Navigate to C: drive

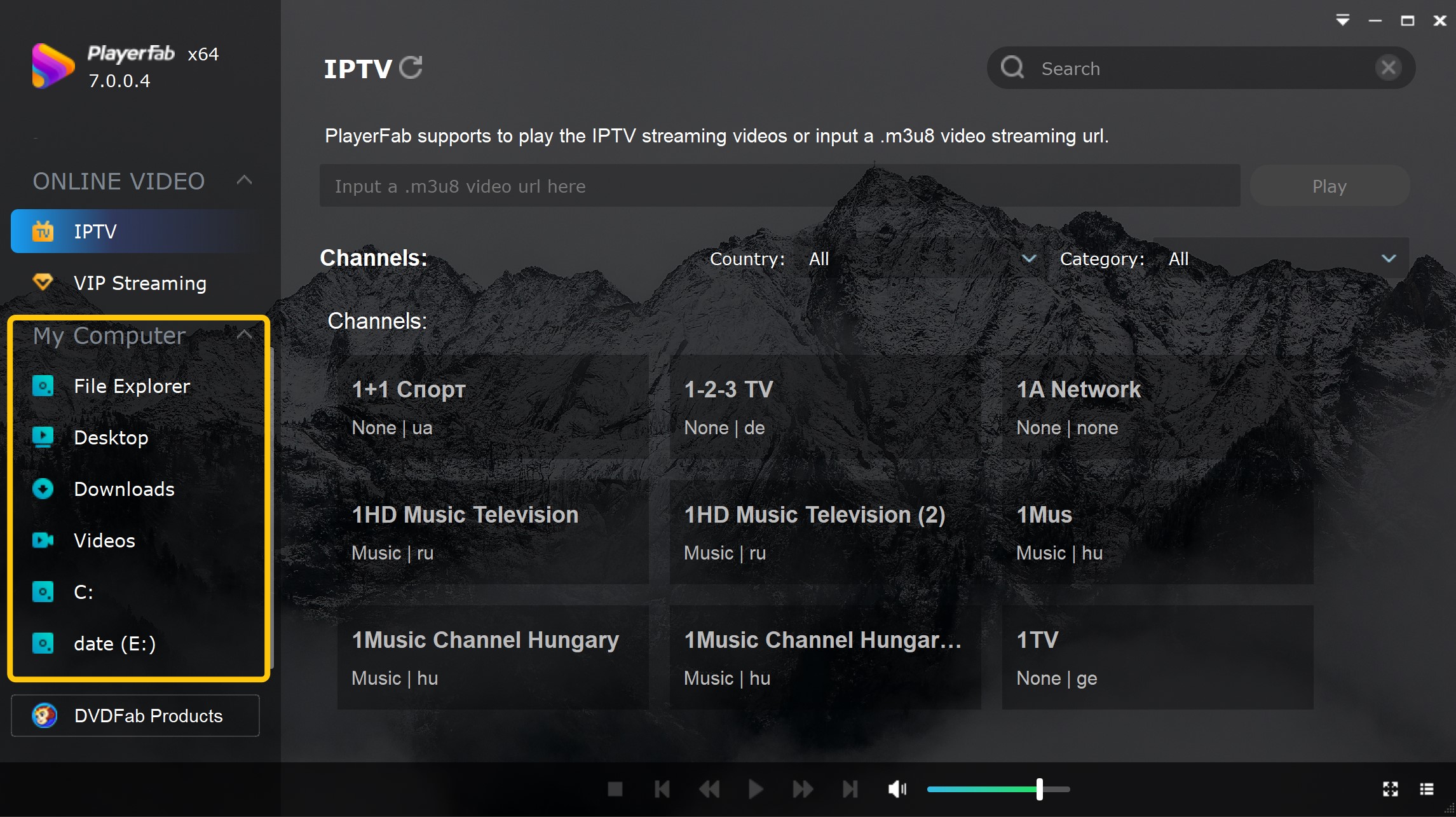pos(84,592)
